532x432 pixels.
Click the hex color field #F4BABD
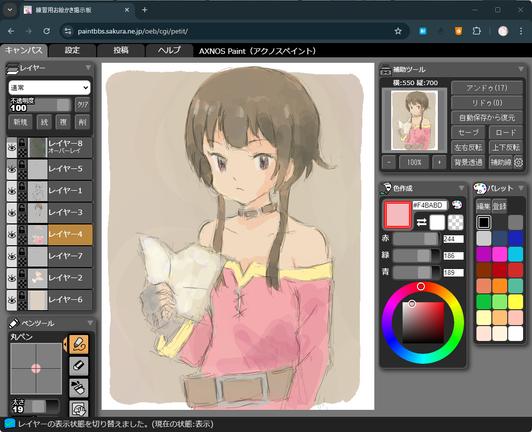pos(430,205)
